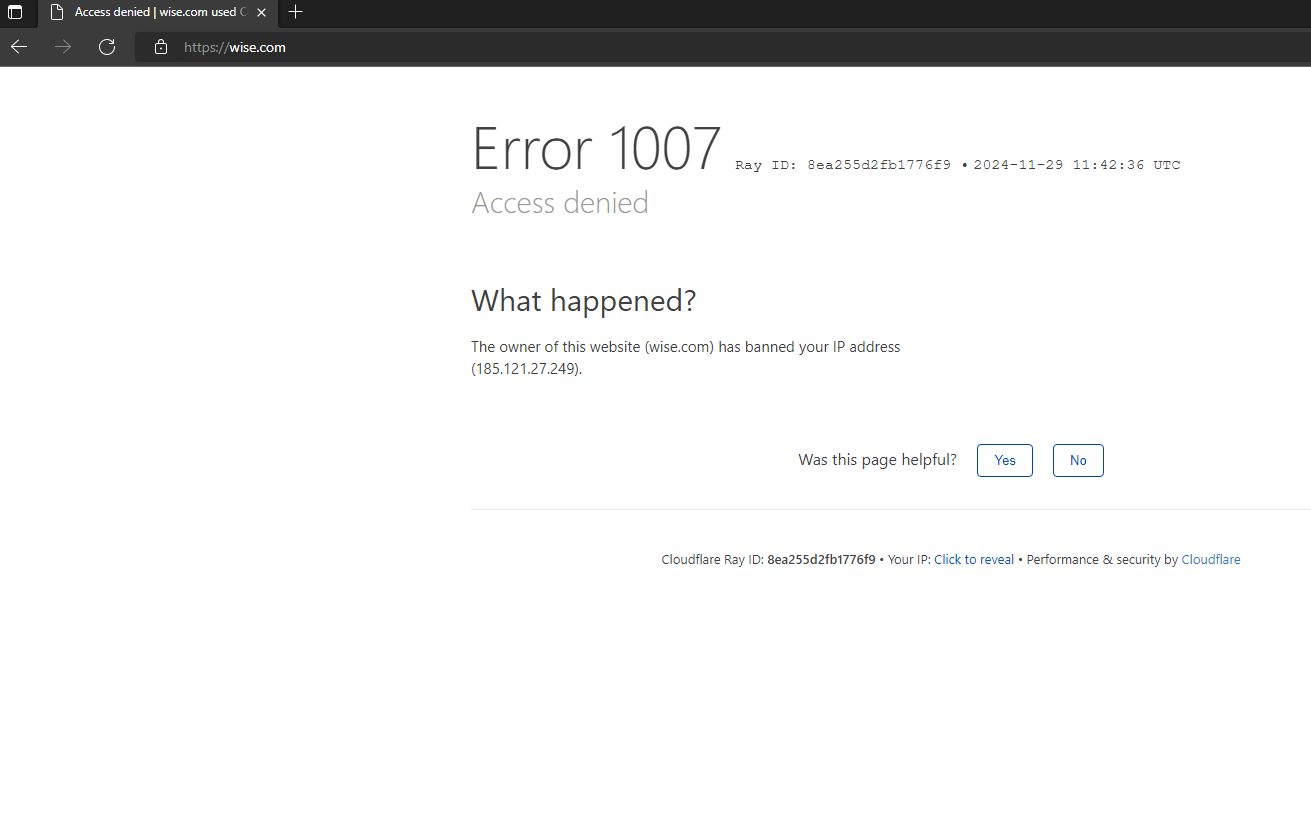Select the footer Ray ID 8ea255d2fb1776f9
This screenshot has height=815, width=1311.
(821, 560)
